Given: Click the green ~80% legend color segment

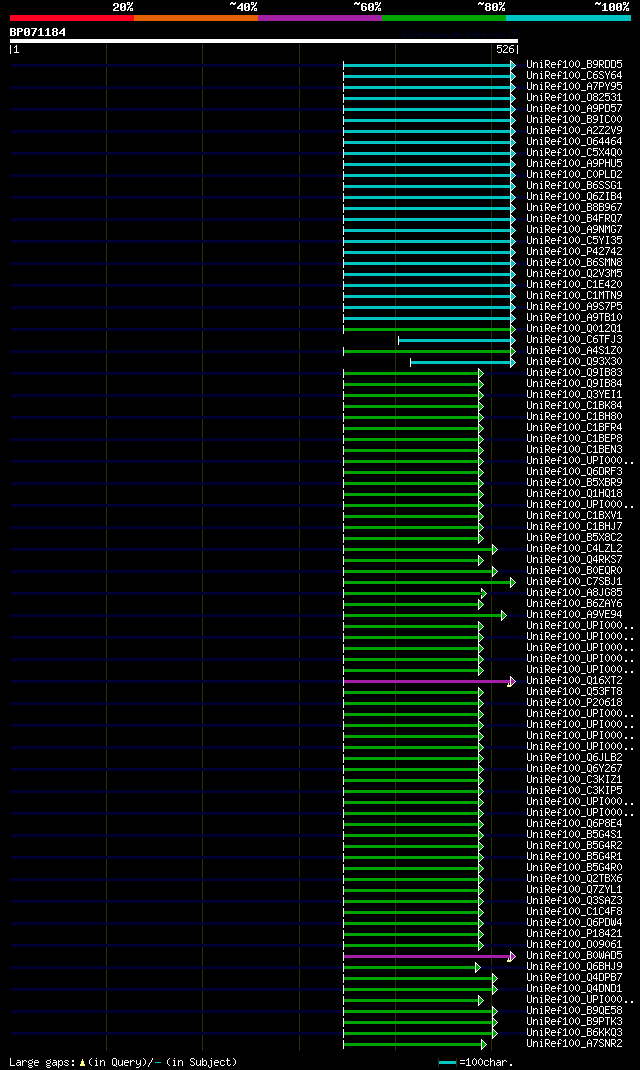Looking at the screenshot, I should (x=444, y=18).
